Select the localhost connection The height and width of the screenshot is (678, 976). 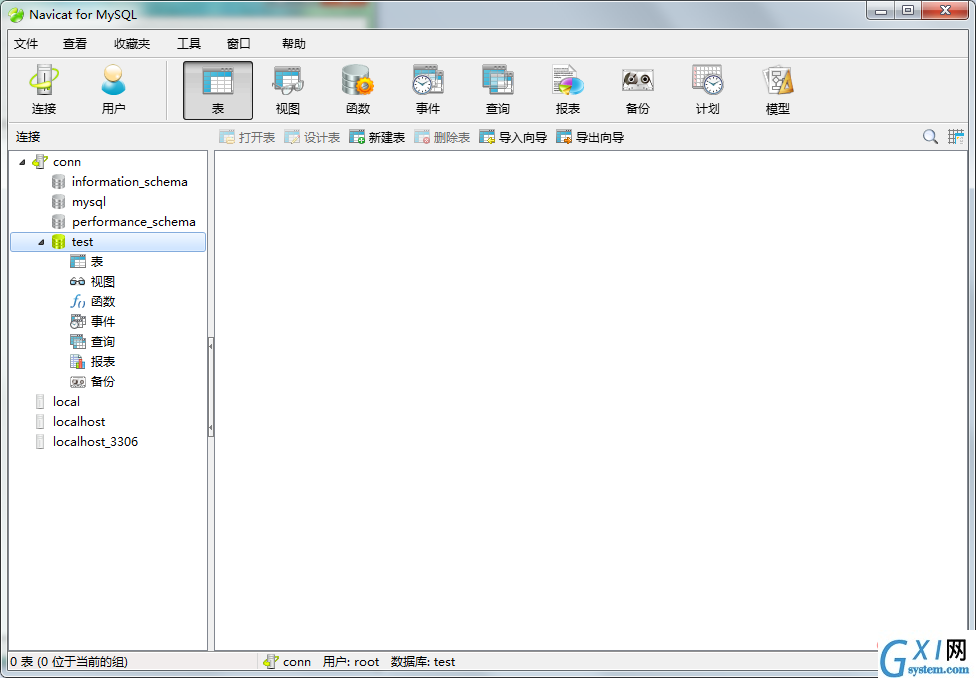pyautogui.click(x=79, y=421)
